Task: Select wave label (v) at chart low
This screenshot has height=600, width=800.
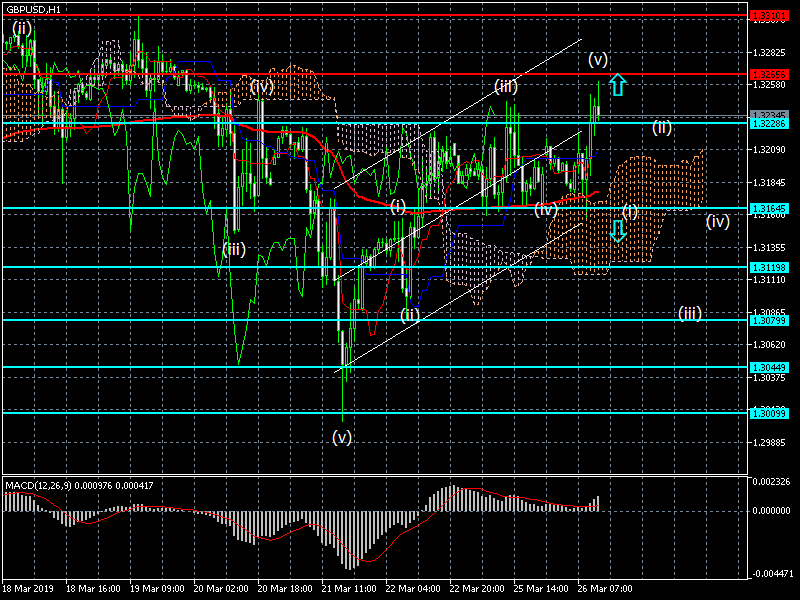Action: pos(342,437)
